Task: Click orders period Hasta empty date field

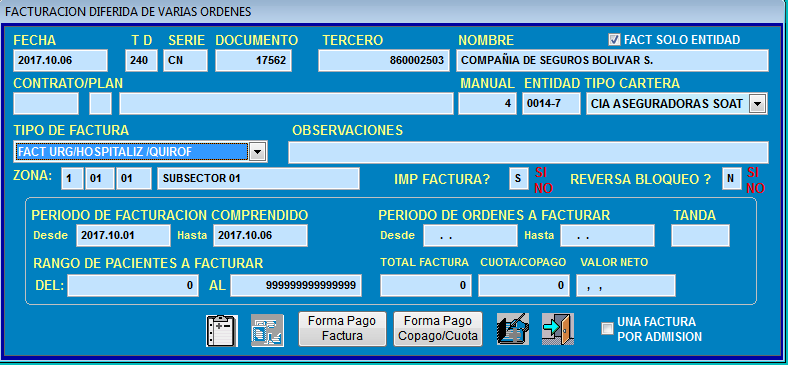Action: [608, 235]
